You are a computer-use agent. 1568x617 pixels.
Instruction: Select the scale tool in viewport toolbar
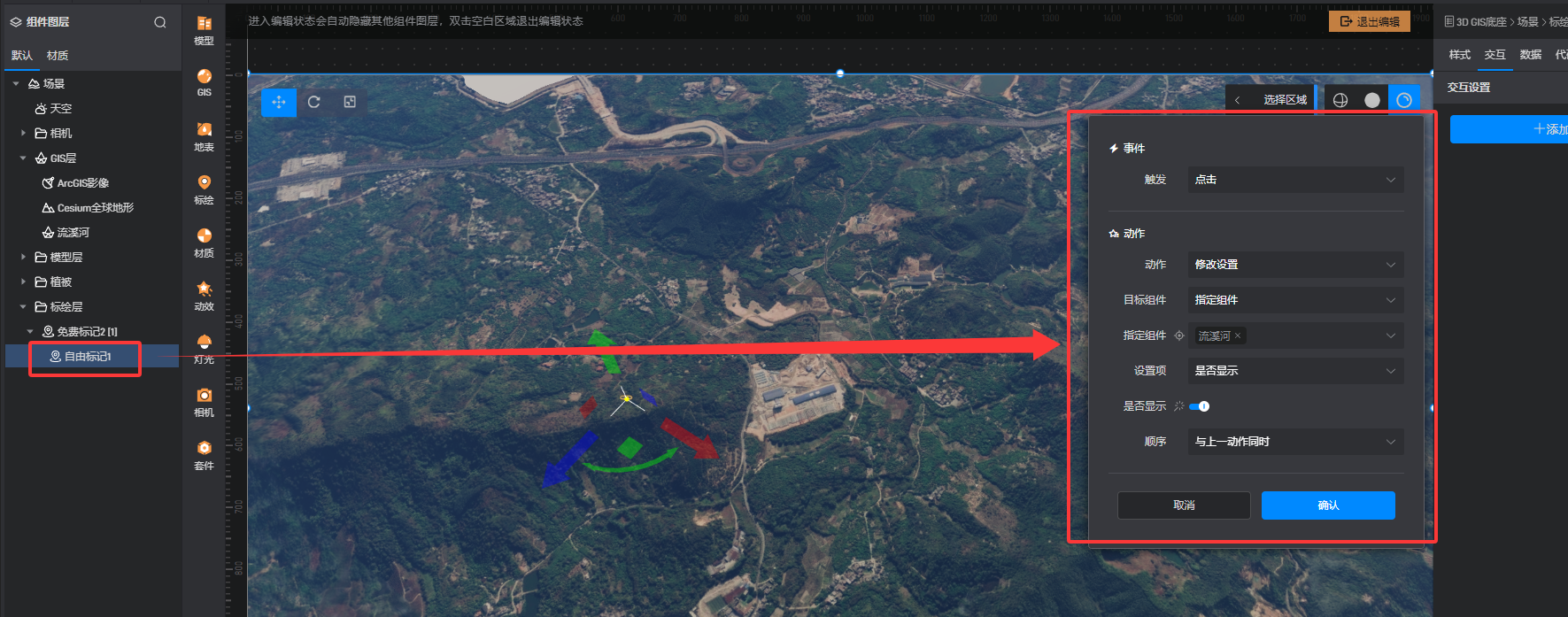click(x=350, y=102)
